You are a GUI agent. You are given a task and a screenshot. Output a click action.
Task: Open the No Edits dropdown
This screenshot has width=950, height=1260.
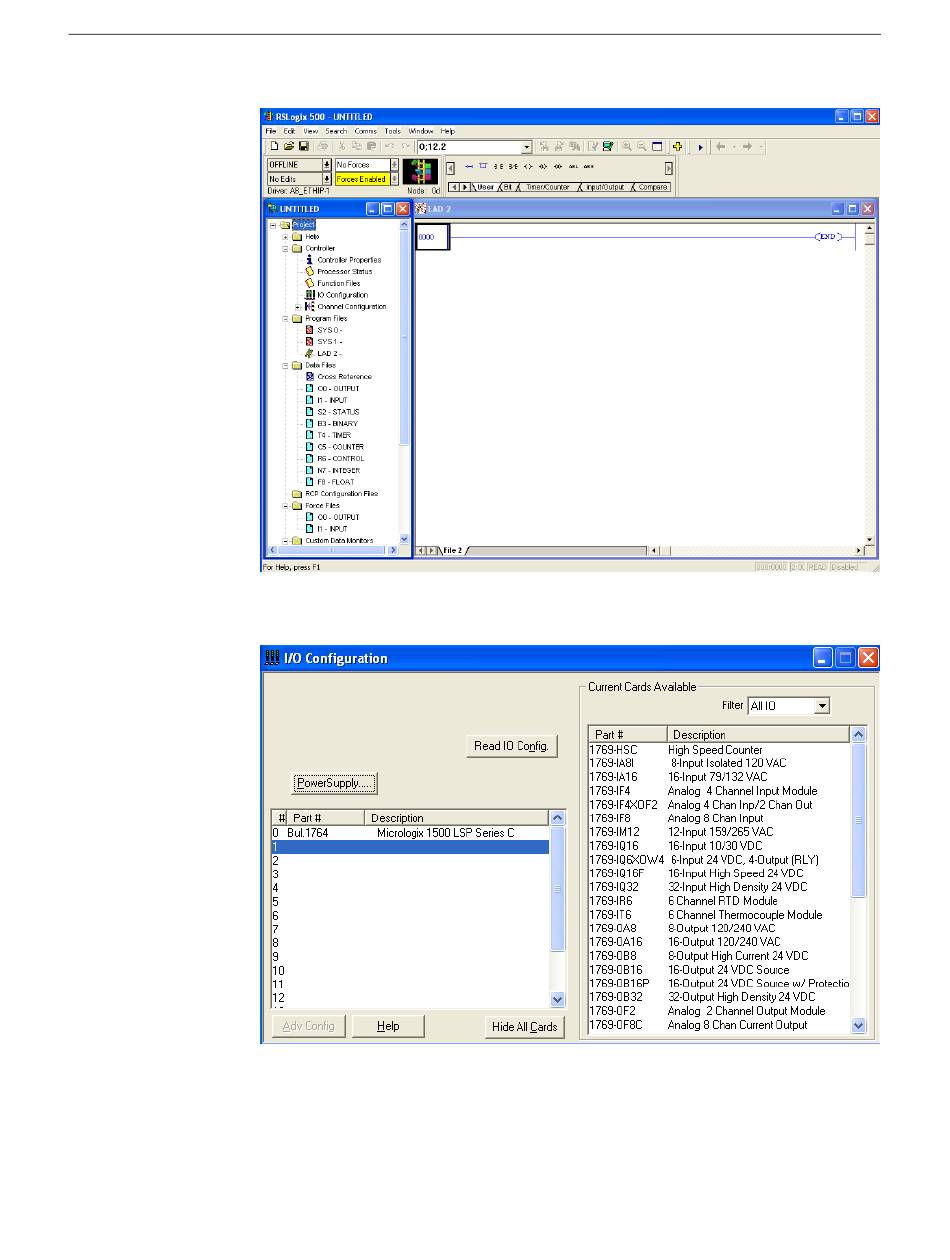coord(326,179)
